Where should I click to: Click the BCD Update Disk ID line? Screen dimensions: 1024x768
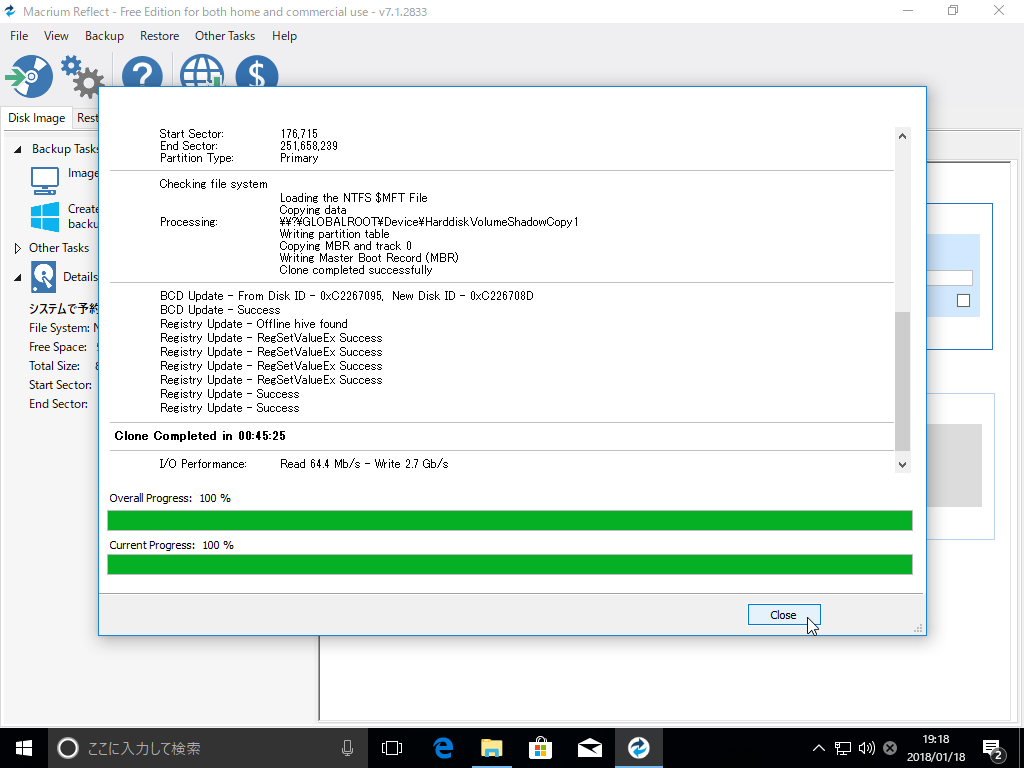[347, 296]
